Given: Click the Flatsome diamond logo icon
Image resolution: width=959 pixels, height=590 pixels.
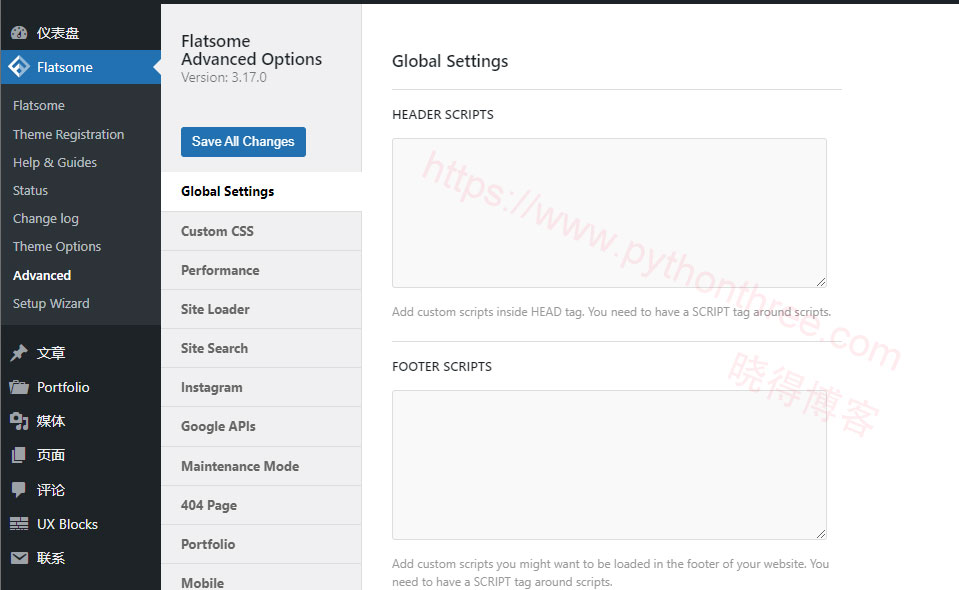Looking at the screenshot, I should [x=19, y=67].
